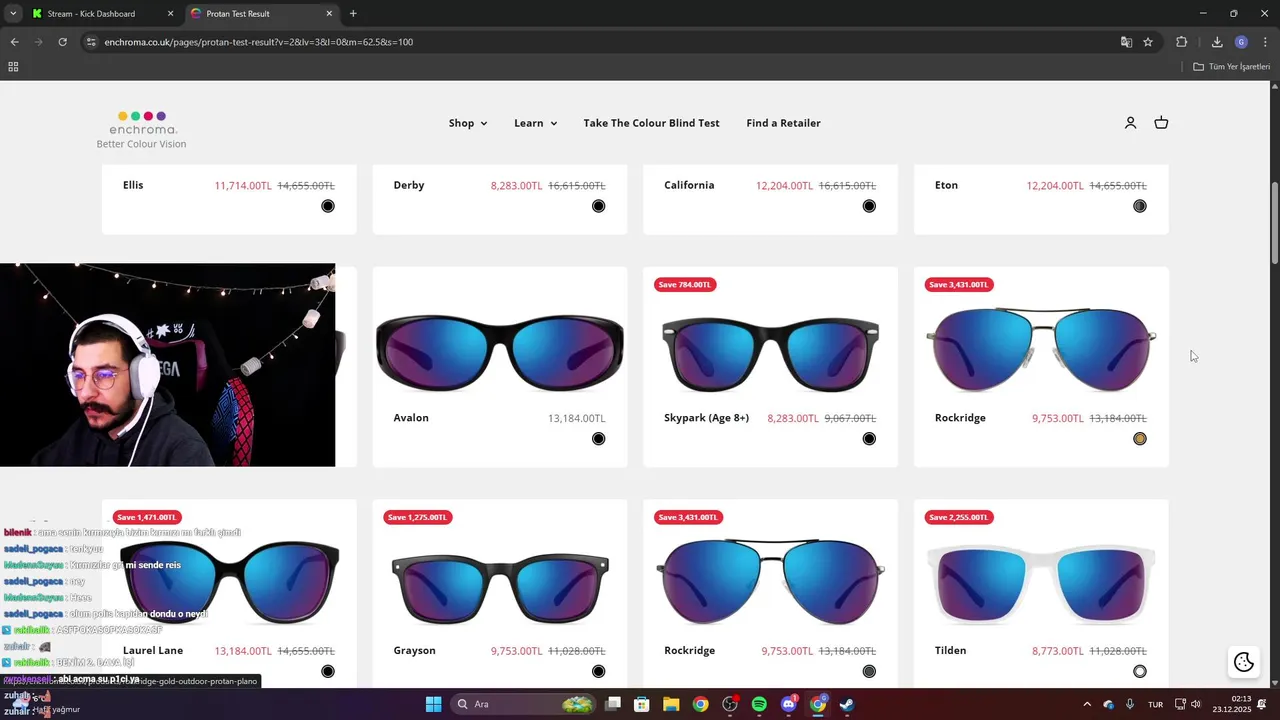The width and height of the screenshot is (1280, 720).
Task: Click the browser address bar URL
Action: pyautogui.click(x=258, y=42)
